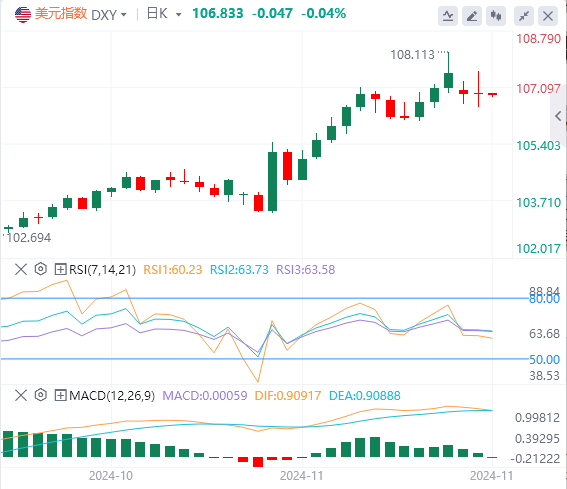Click the 102.017 price axis label
Viewport: 567px width, 489px height.
tap(538, 249)
